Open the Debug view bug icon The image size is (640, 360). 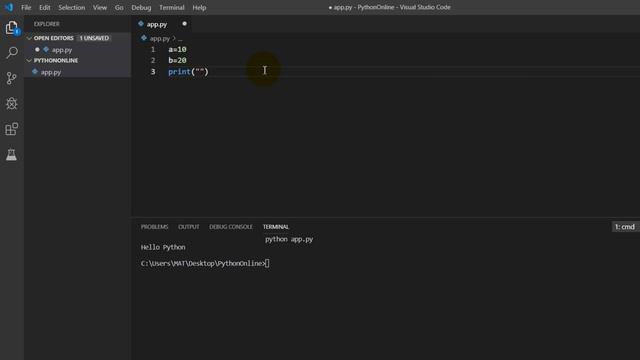[12, 103]
